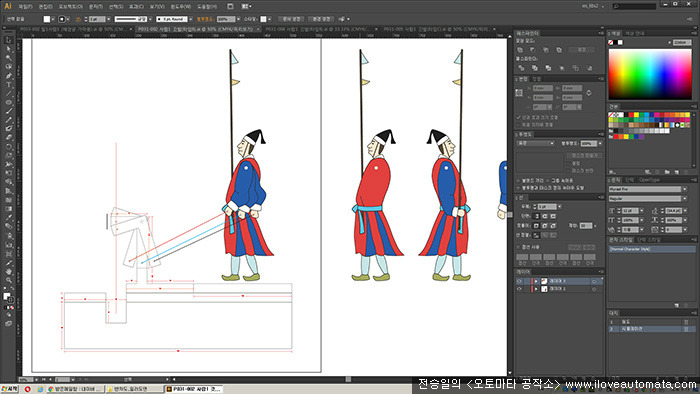Click the Divide pathfinder icon
Image resolution: width=700 pixels, height=394 pixels.
521,68
